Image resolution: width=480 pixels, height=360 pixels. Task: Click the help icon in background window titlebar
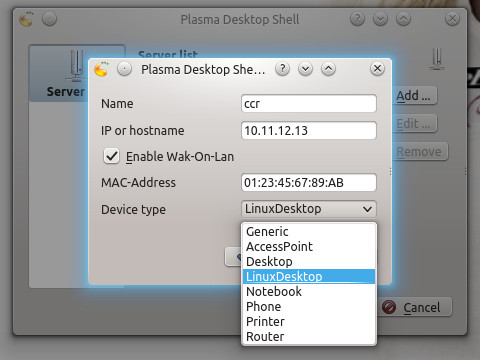[357, 19]
